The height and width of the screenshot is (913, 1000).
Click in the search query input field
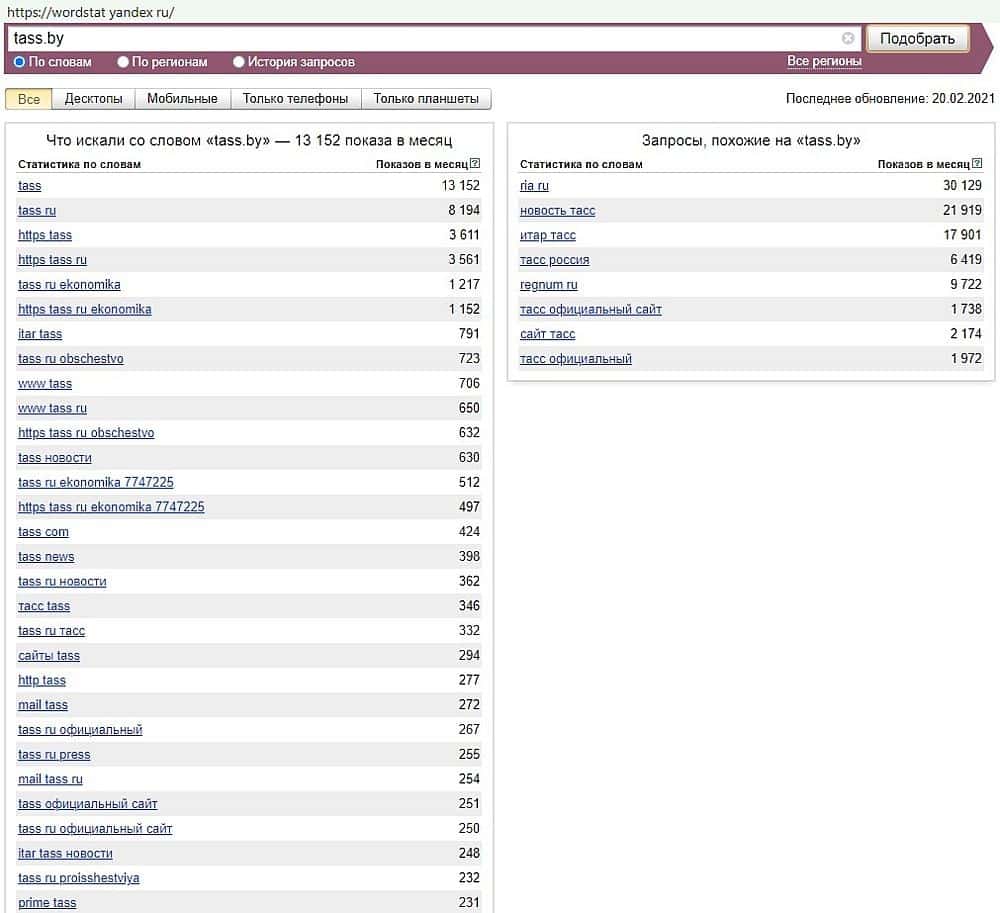pyautogui.click(x=420, y=39)
